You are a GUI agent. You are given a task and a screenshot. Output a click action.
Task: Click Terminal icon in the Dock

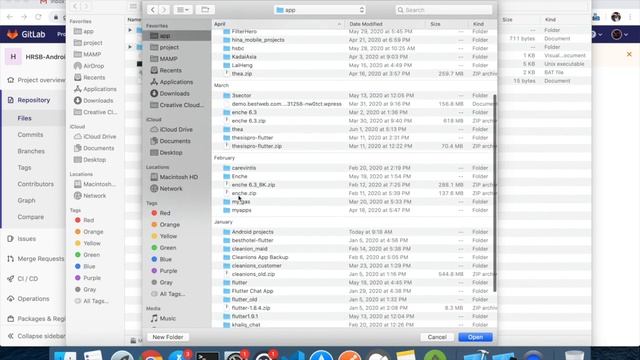[207, 355]
